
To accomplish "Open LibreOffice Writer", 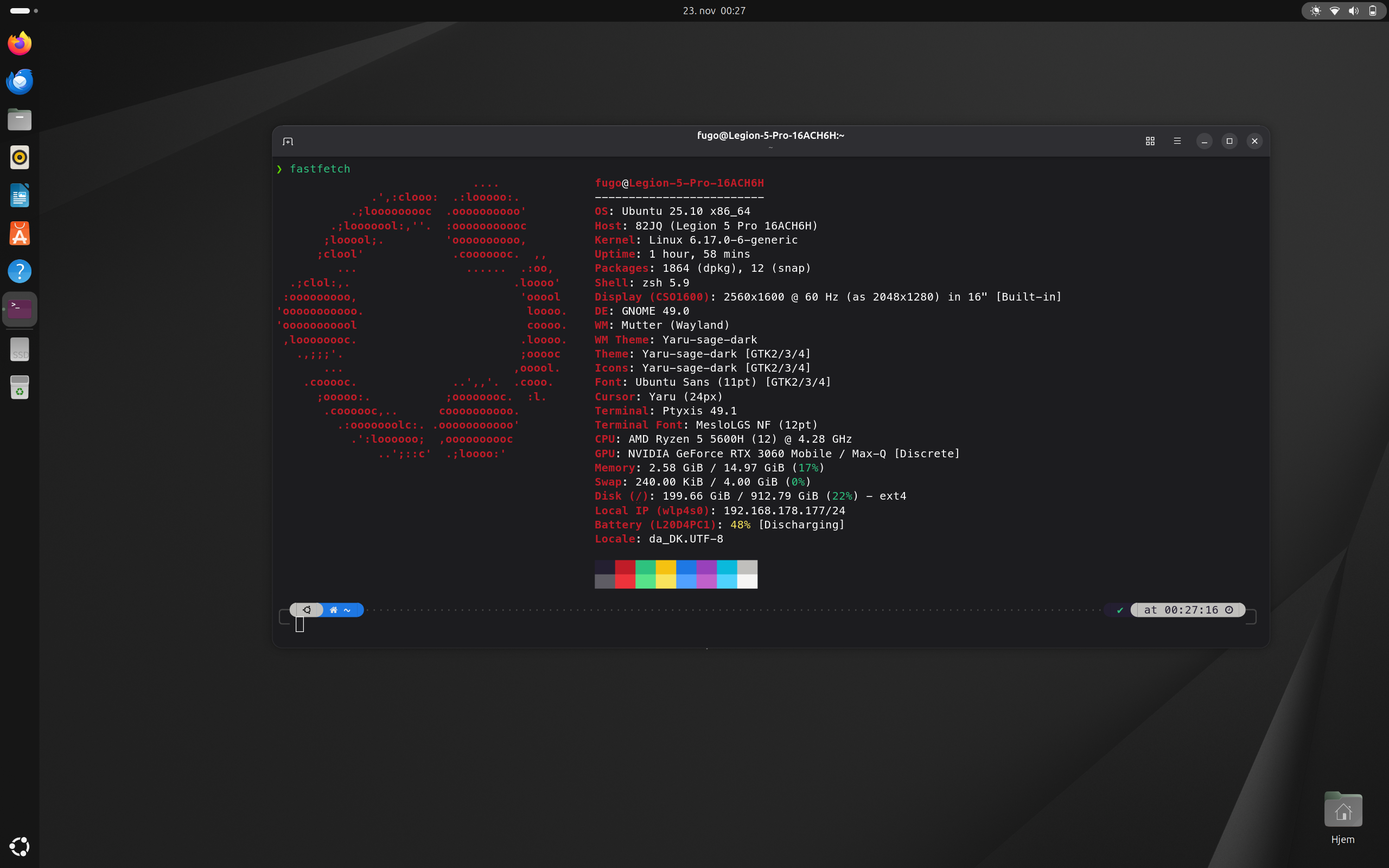I will (x=20, y=195).
